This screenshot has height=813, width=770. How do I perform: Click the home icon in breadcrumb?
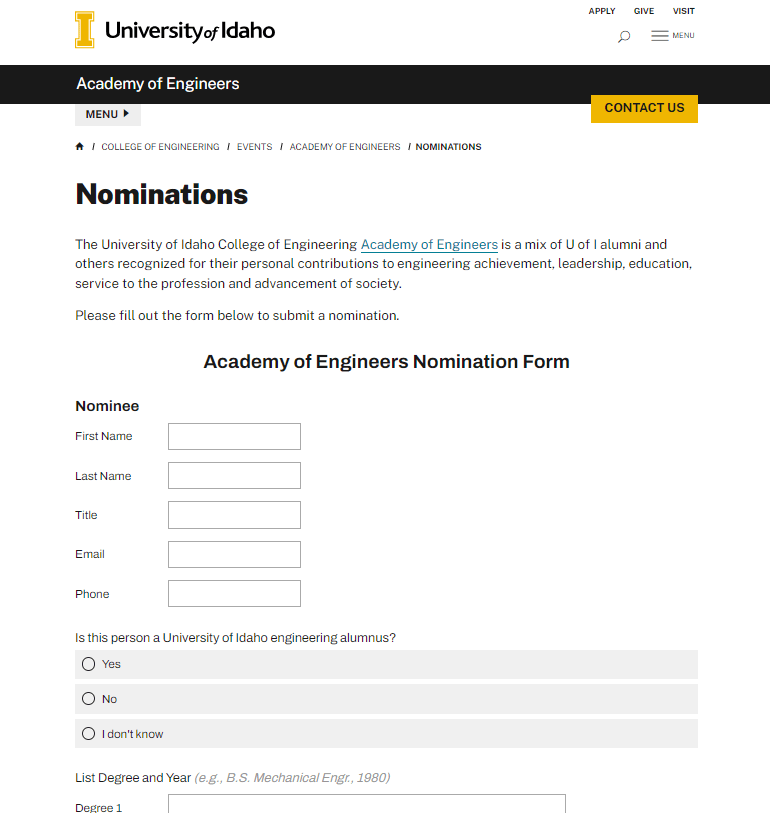[80, 147]
